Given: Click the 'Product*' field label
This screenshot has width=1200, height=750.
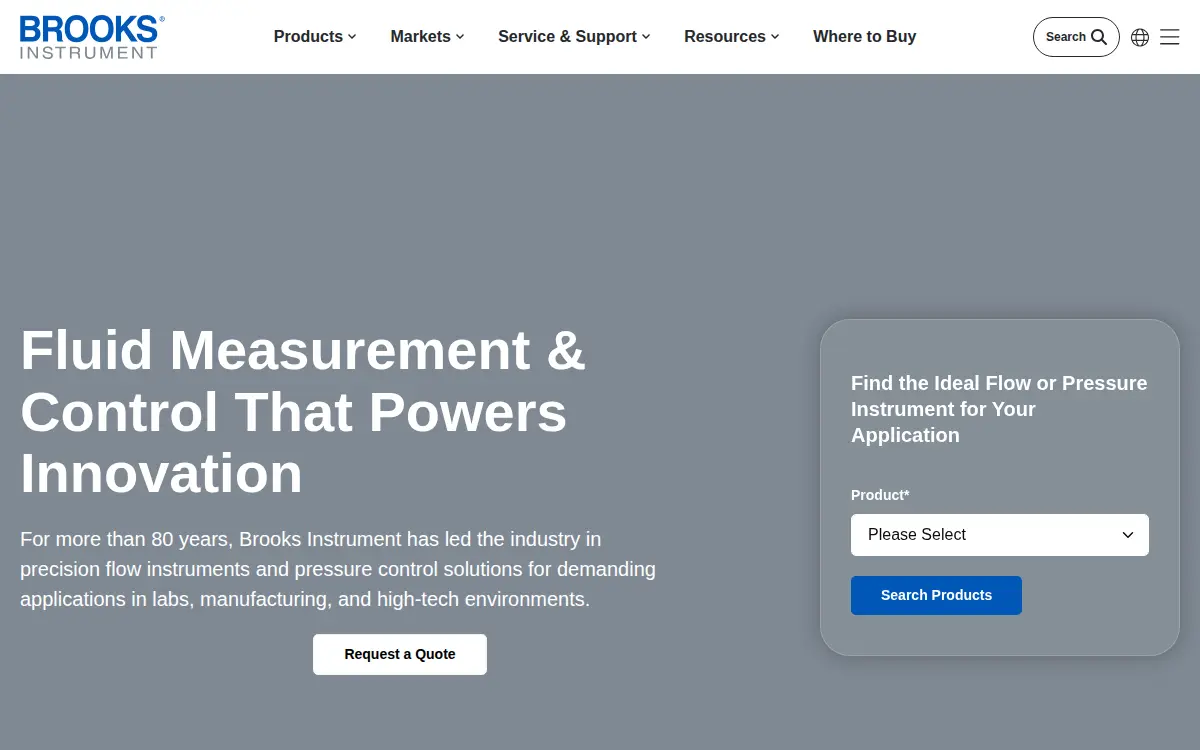Looking at the screenshot, I should coord(880,495).
